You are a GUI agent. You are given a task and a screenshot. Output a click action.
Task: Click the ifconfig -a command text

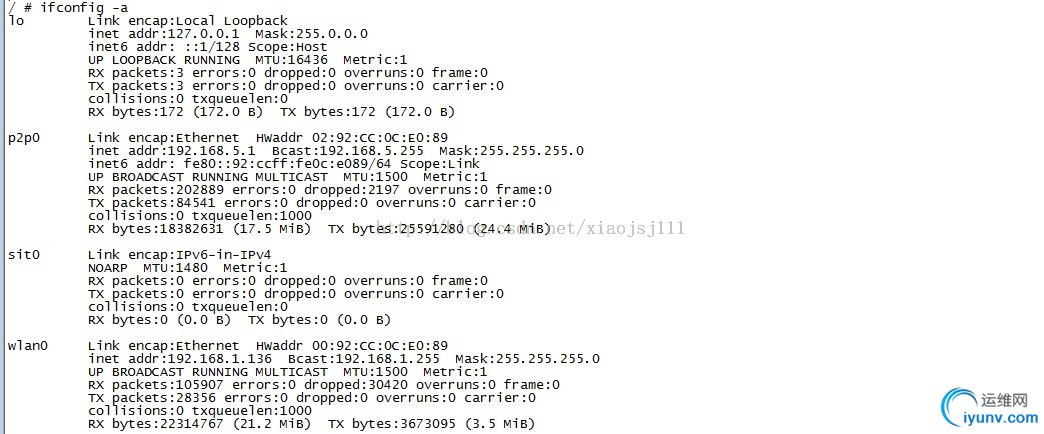point(60,6)
